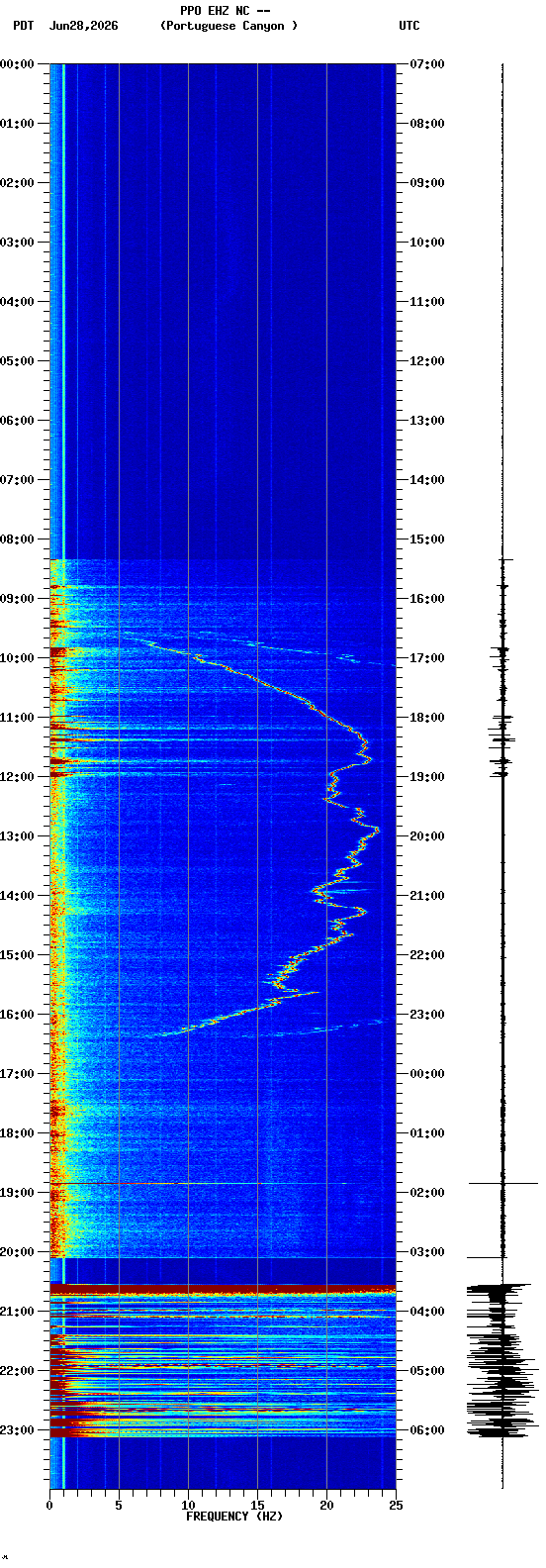Click the PDT '10:00' time label
This screenshot has height=1568, width=546.
[x=17, y=658]
